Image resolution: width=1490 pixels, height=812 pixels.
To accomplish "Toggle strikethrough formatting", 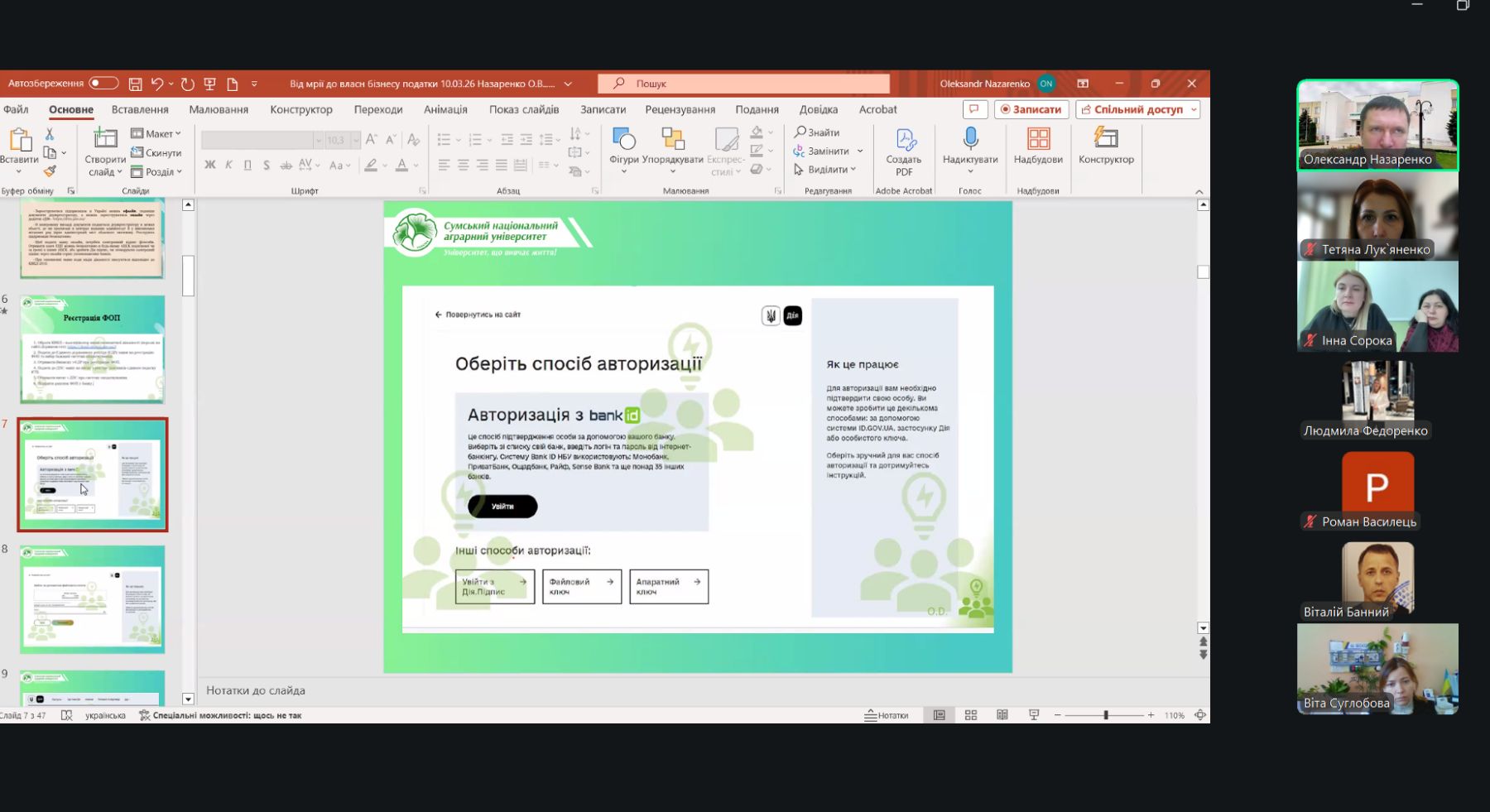I will 286,165.
